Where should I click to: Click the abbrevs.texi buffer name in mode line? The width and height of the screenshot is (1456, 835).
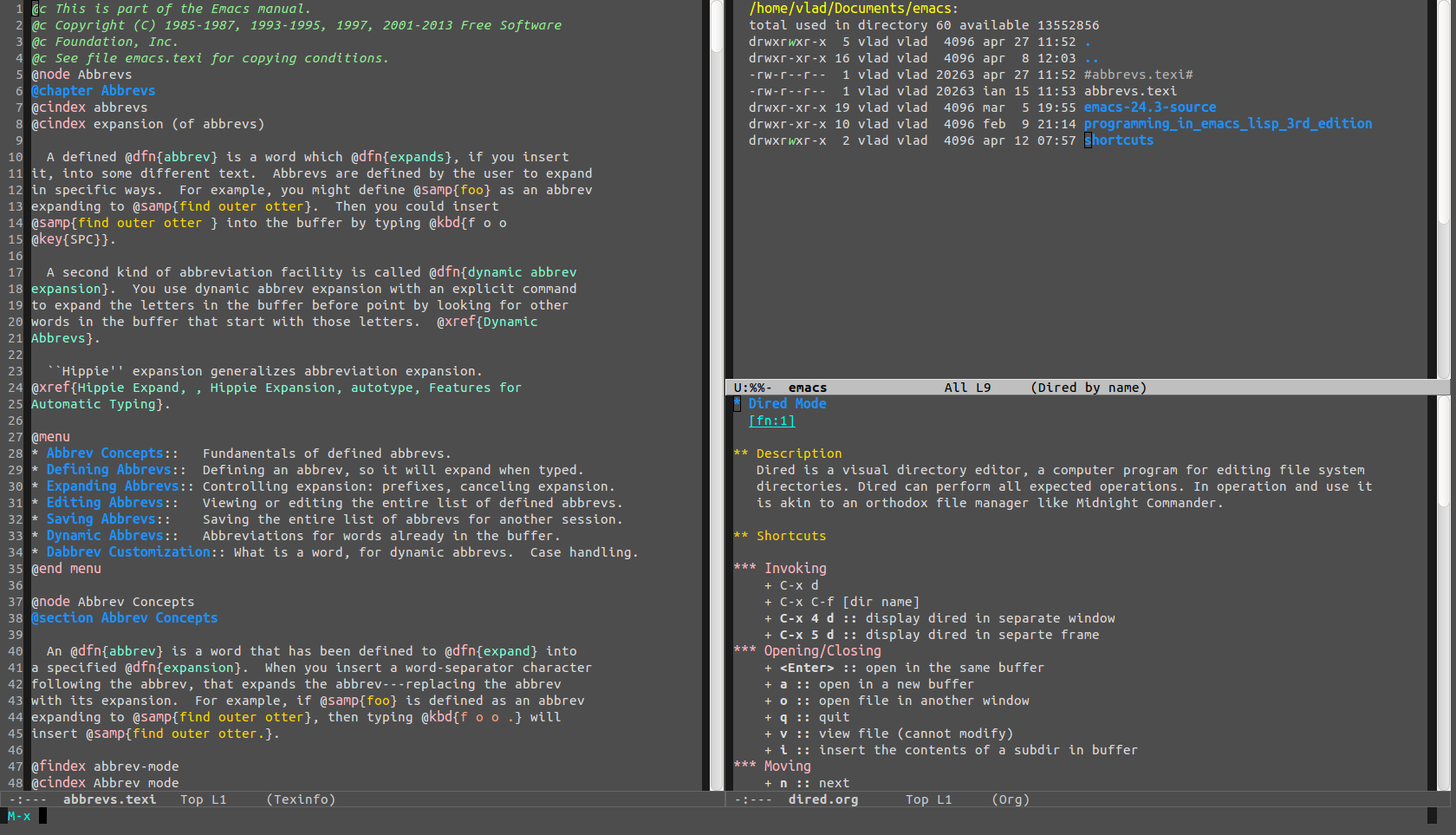[109, 799]
